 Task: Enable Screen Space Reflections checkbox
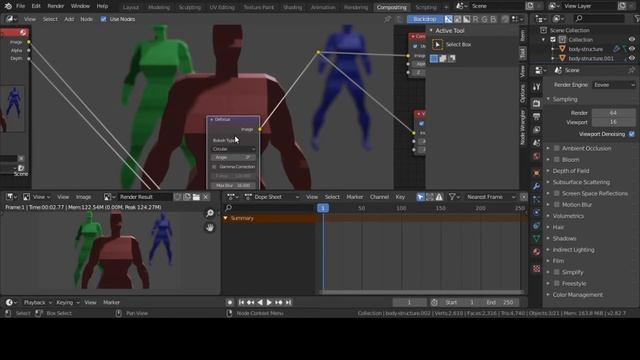557,193
